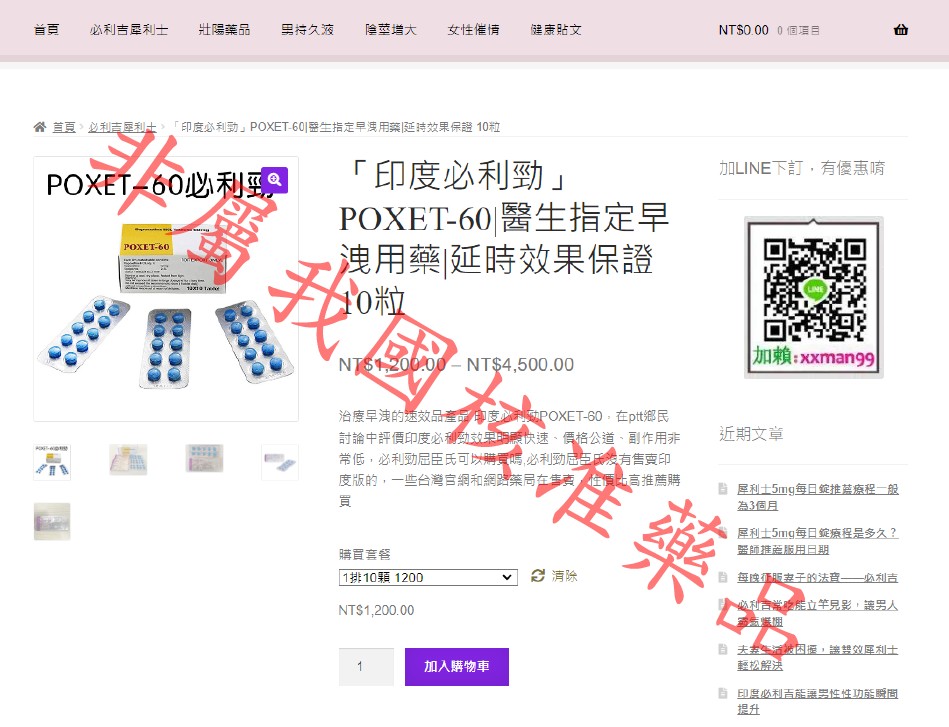
Task: Open article 必利吉常吃能立竿見影
Action: pos(817,613)
